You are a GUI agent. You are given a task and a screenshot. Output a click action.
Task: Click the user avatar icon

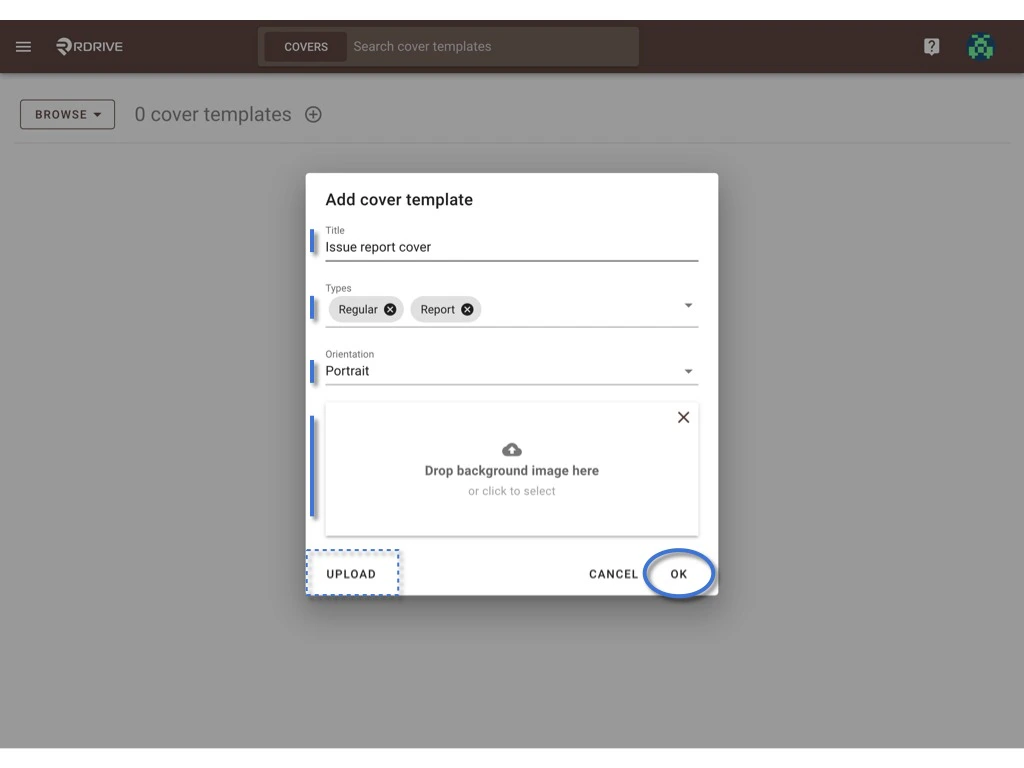tap(980, 46)
